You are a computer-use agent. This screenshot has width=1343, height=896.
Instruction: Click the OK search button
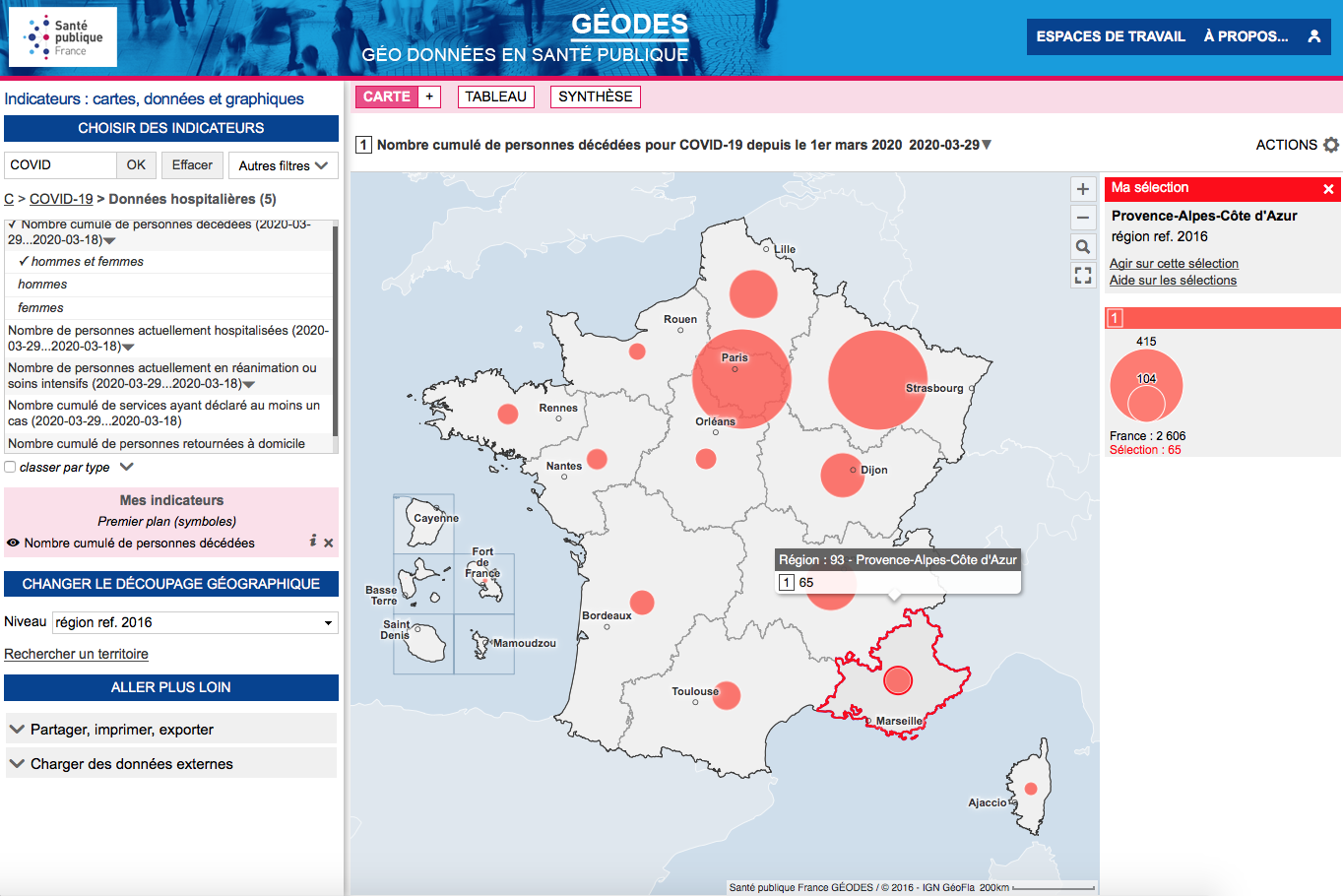[x=136, y=165]
